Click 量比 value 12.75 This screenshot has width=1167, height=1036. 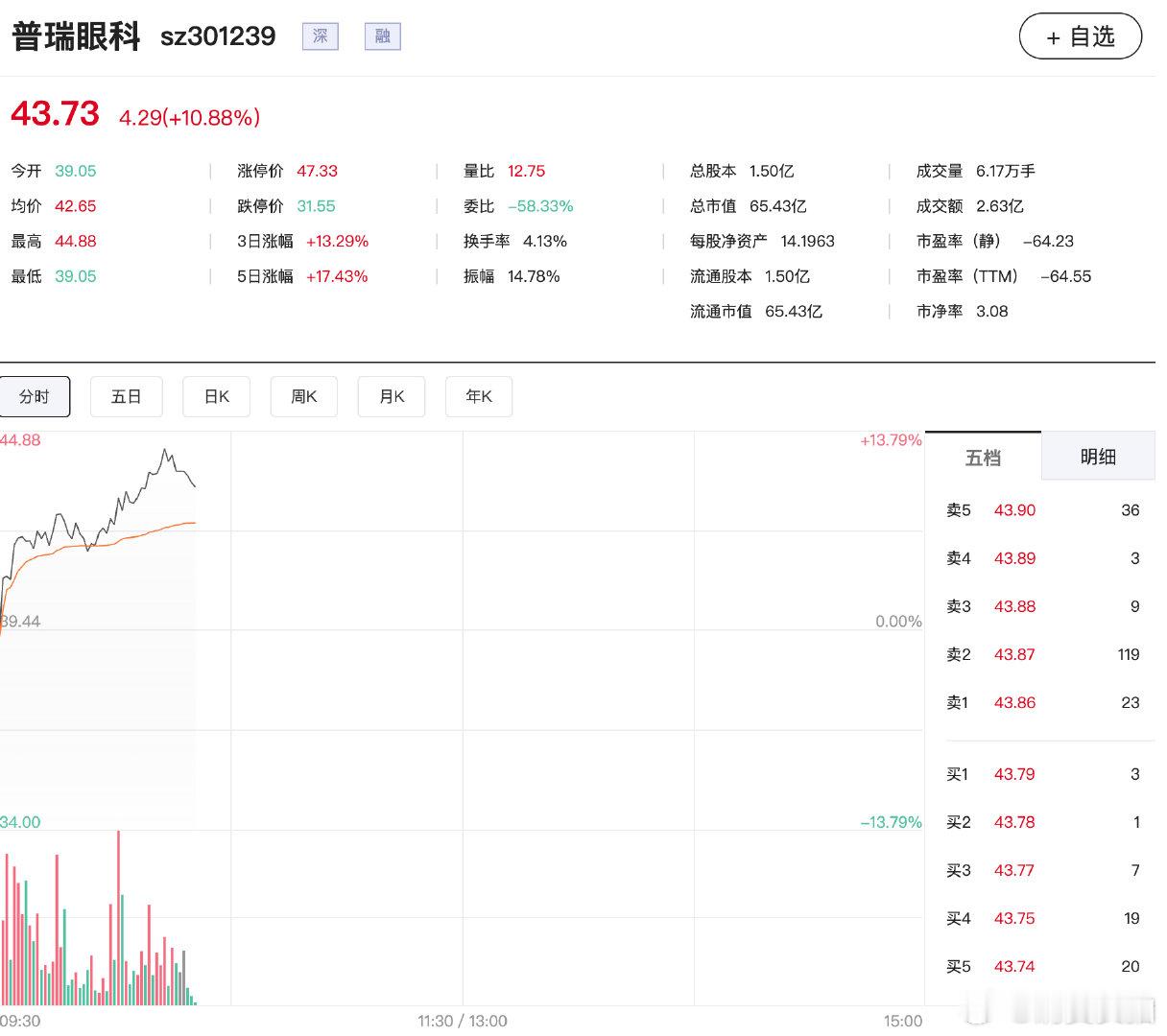pos(526,171)
